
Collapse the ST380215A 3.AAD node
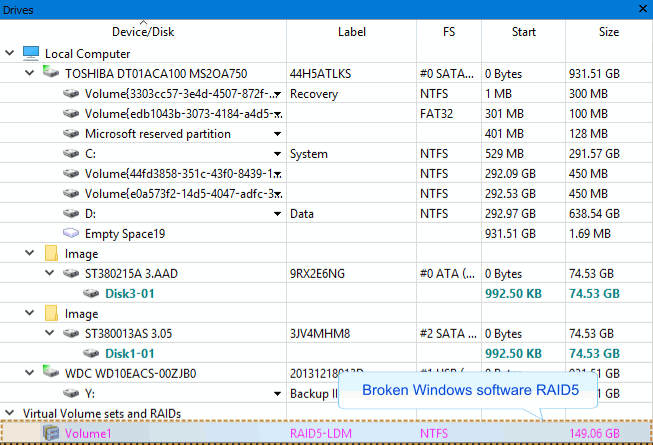click(x=50, y=273)
